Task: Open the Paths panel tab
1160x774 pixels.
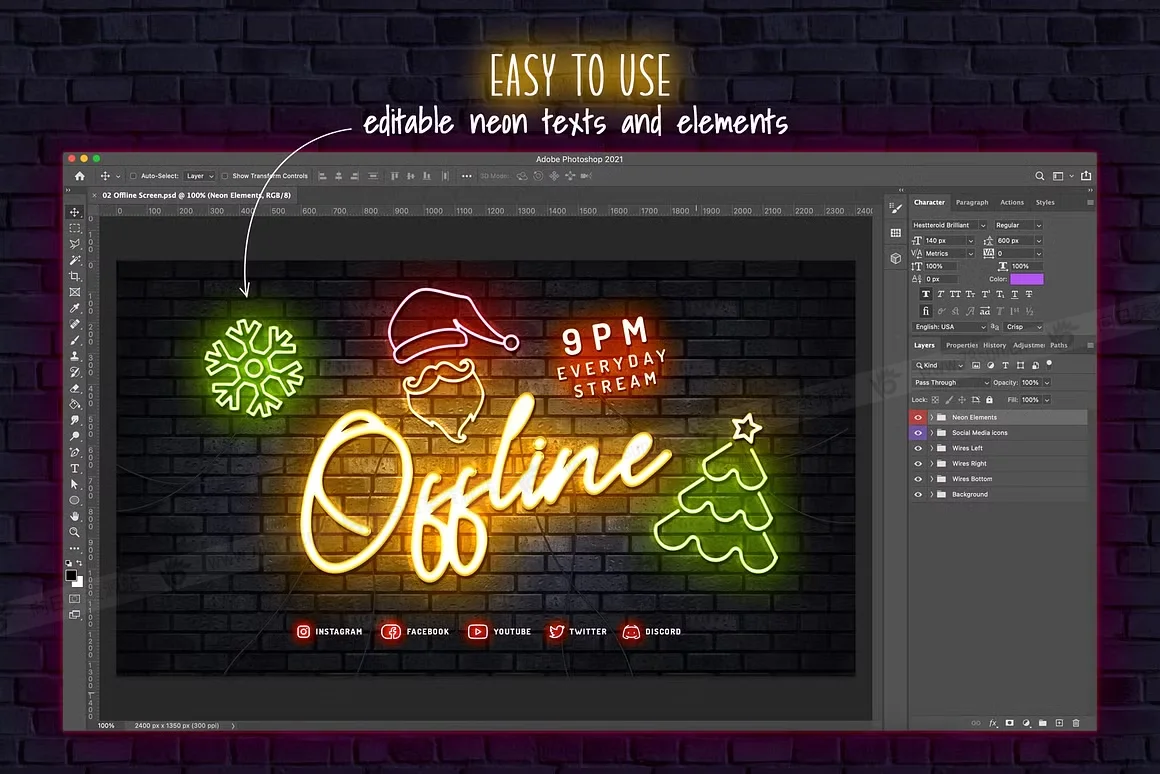Action: point(1058,345)
